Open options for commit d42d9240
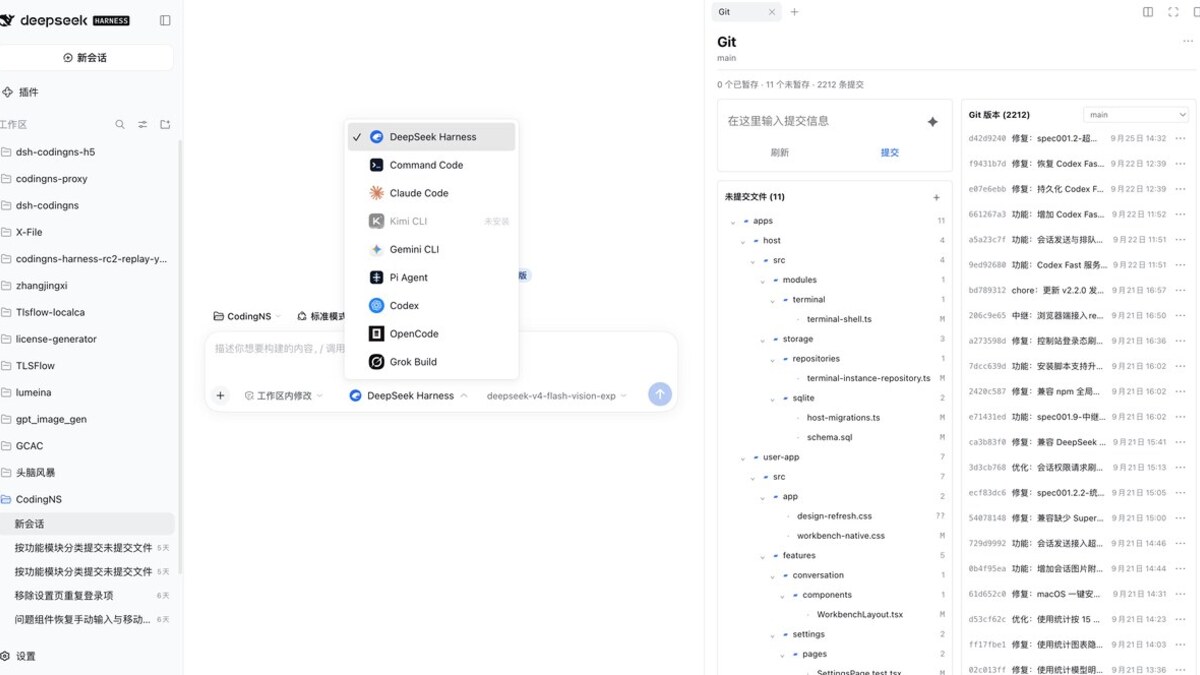 (1181, 139)
